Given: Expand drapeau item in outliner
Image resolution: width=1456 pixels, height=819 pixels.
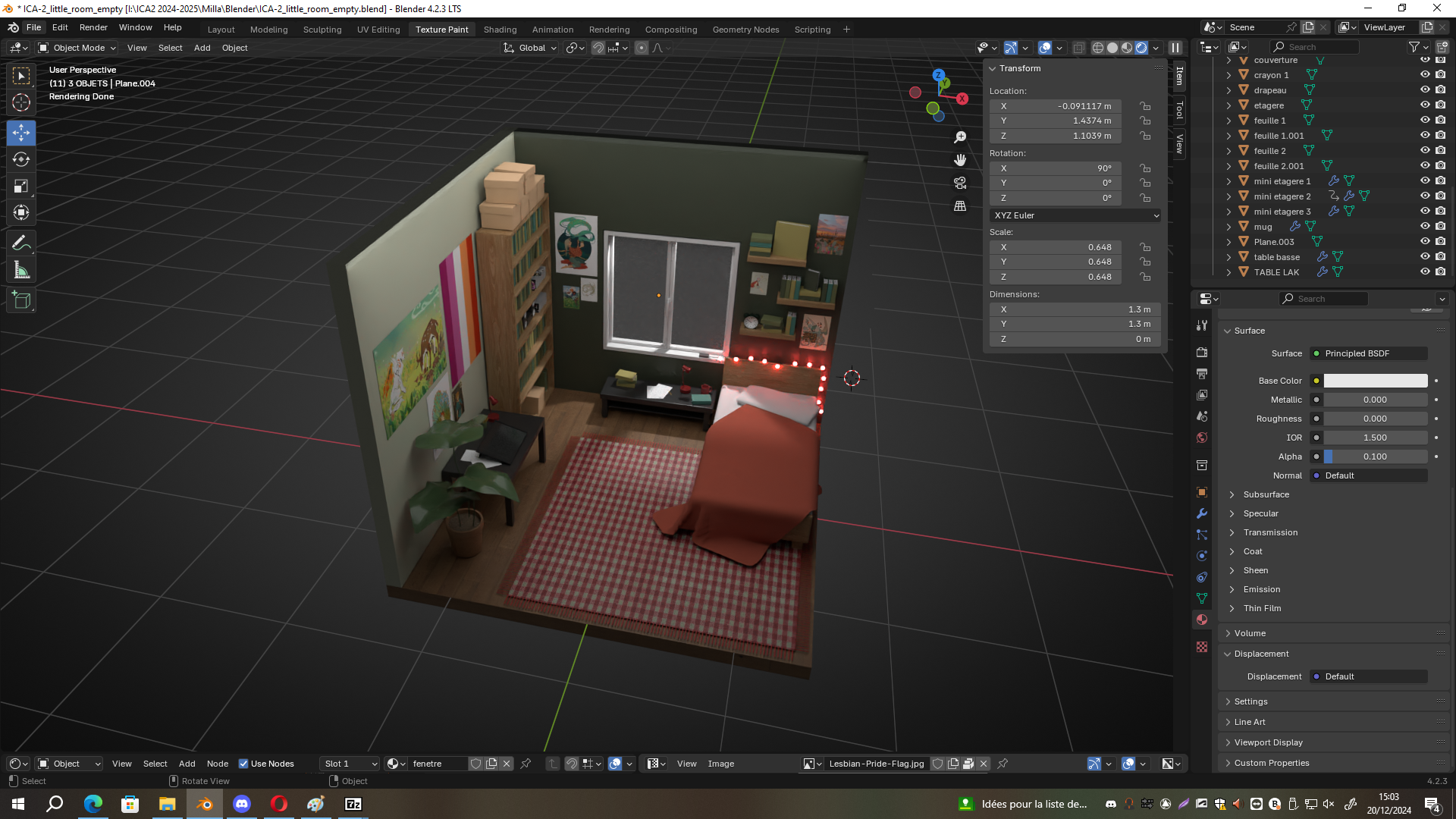Looking at the screenshot, I should [1228, 90].
